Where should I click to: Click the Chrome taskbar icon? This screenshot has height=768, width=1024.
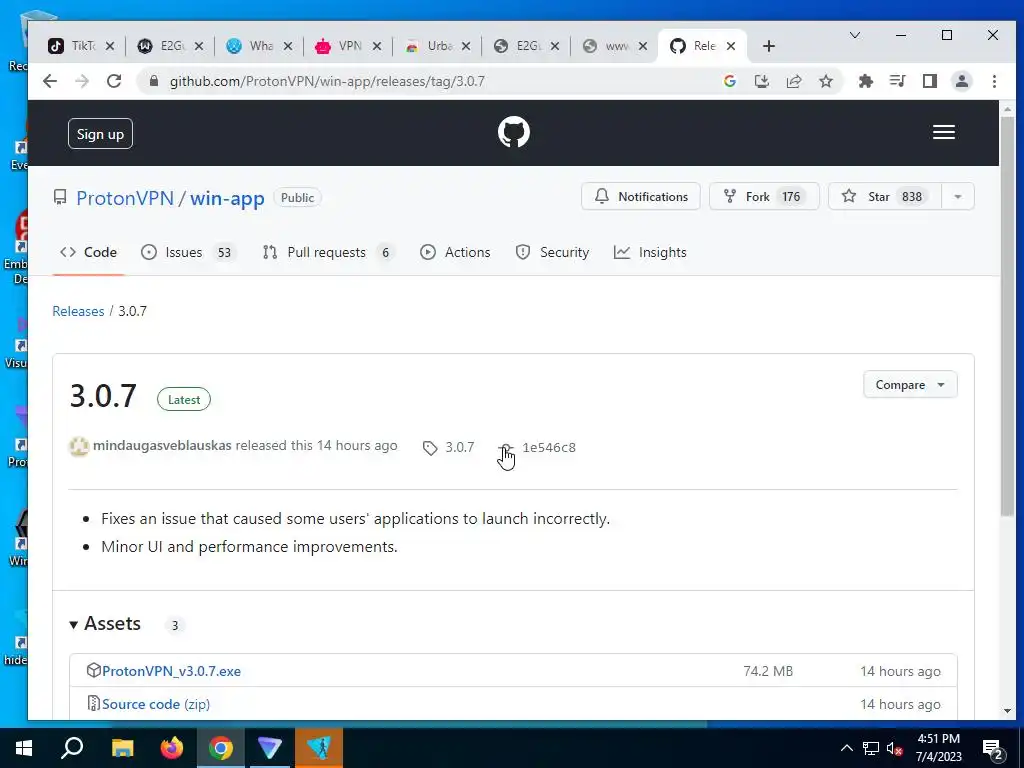(221, 748)
